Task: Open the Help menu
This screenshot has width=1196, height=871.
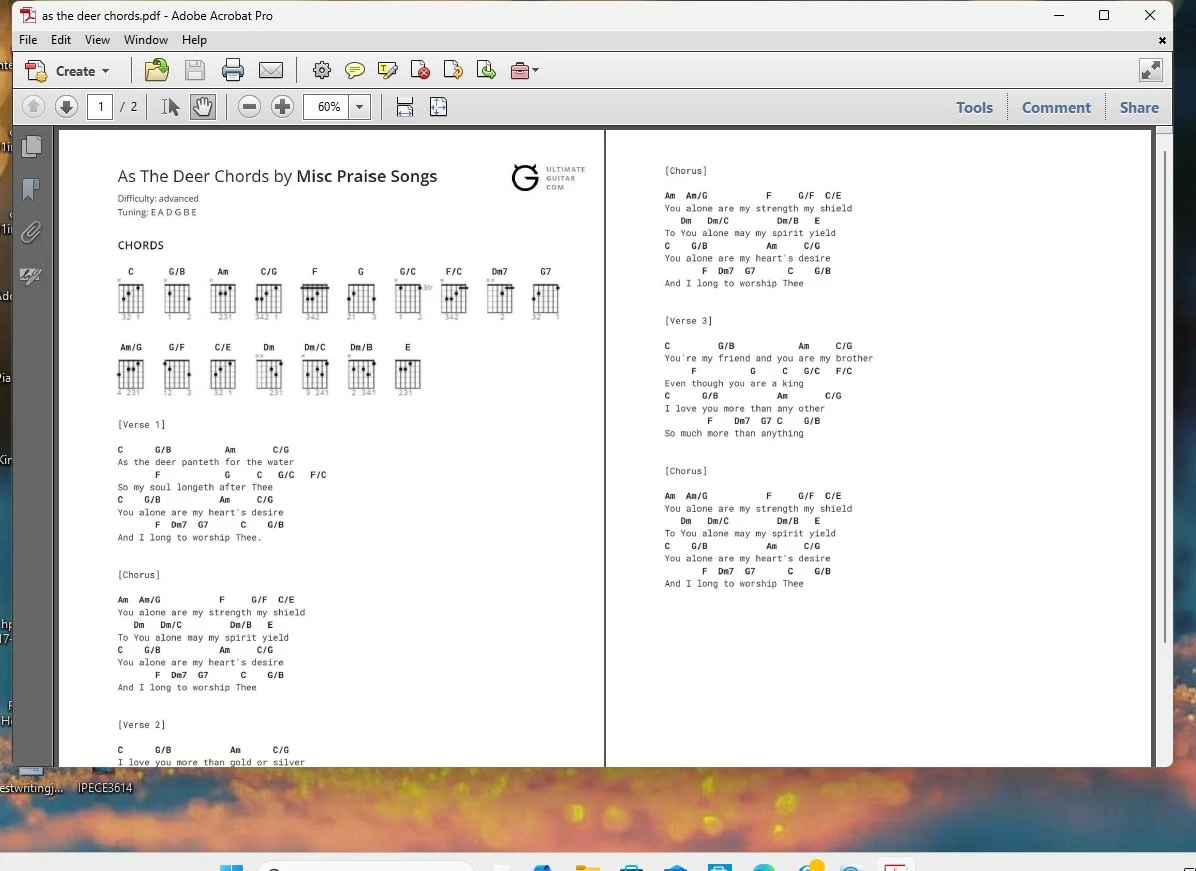Action: point(194,40)
